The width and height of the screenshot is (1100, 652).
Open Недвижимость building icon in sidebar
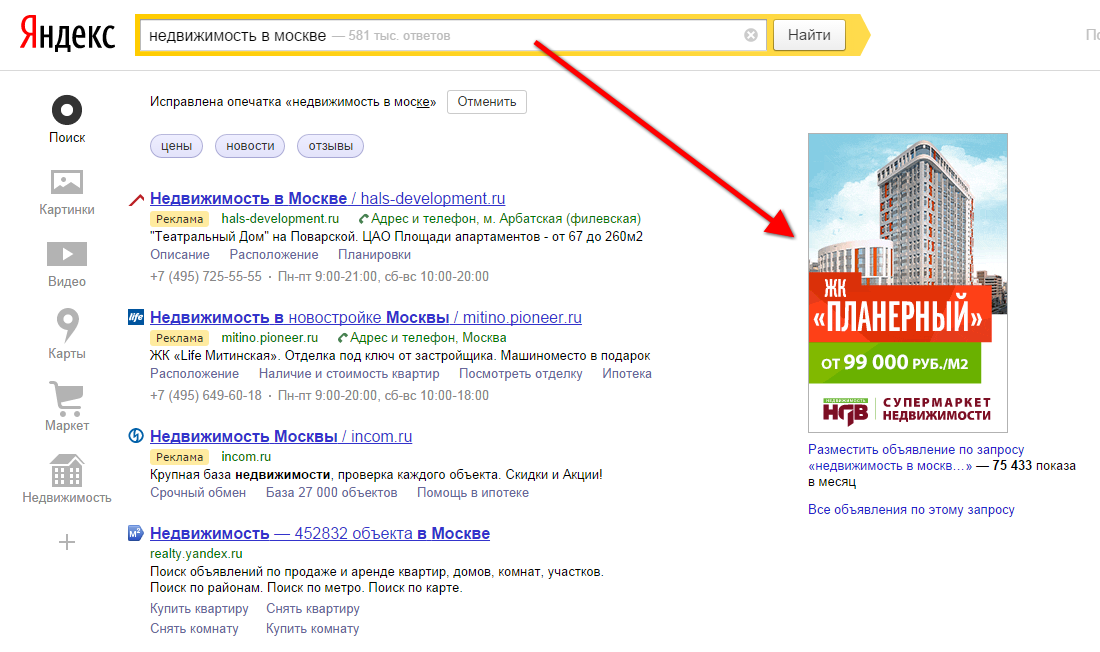[67, 470]
